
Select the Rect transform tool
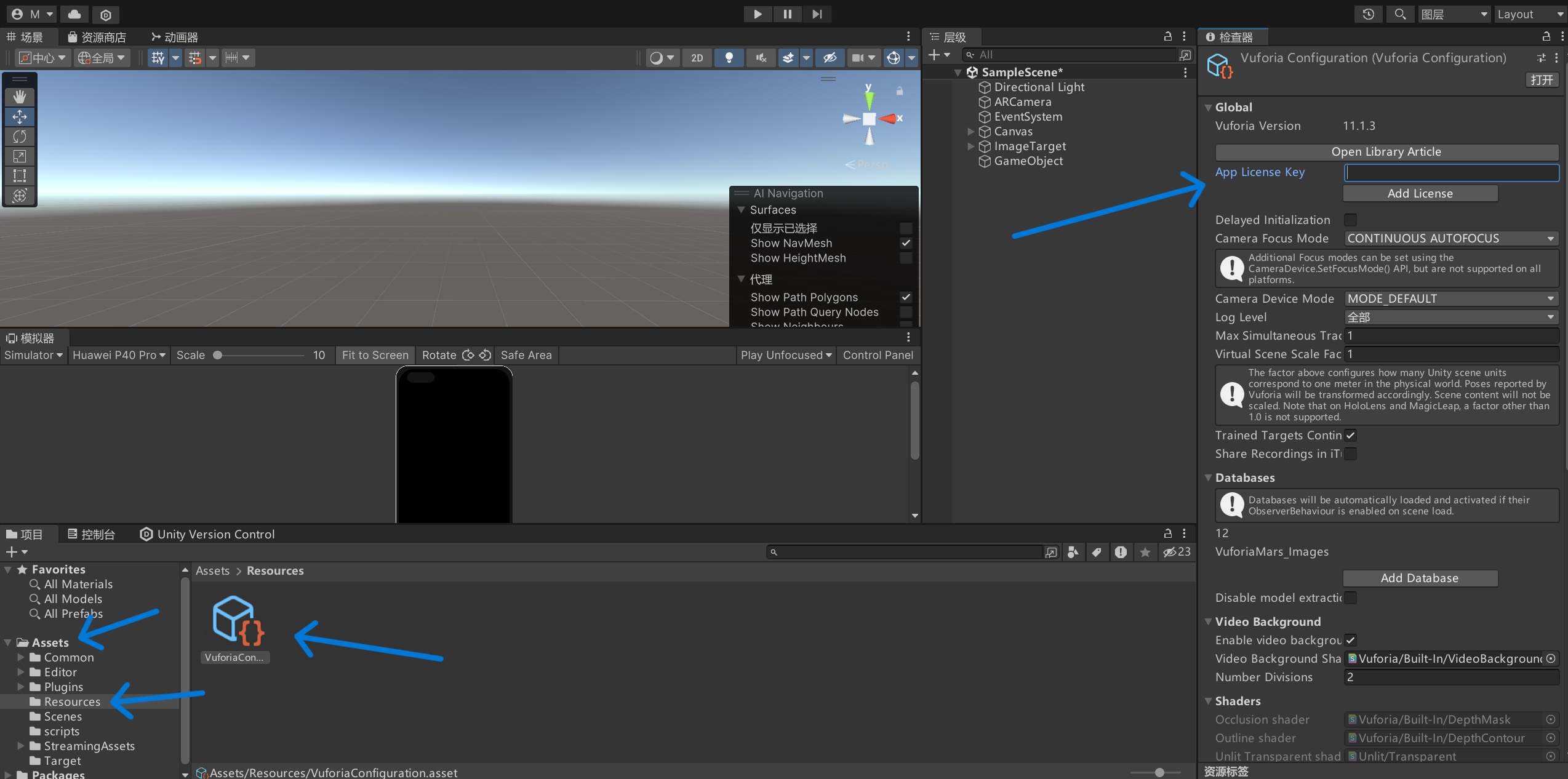point(20,175)
